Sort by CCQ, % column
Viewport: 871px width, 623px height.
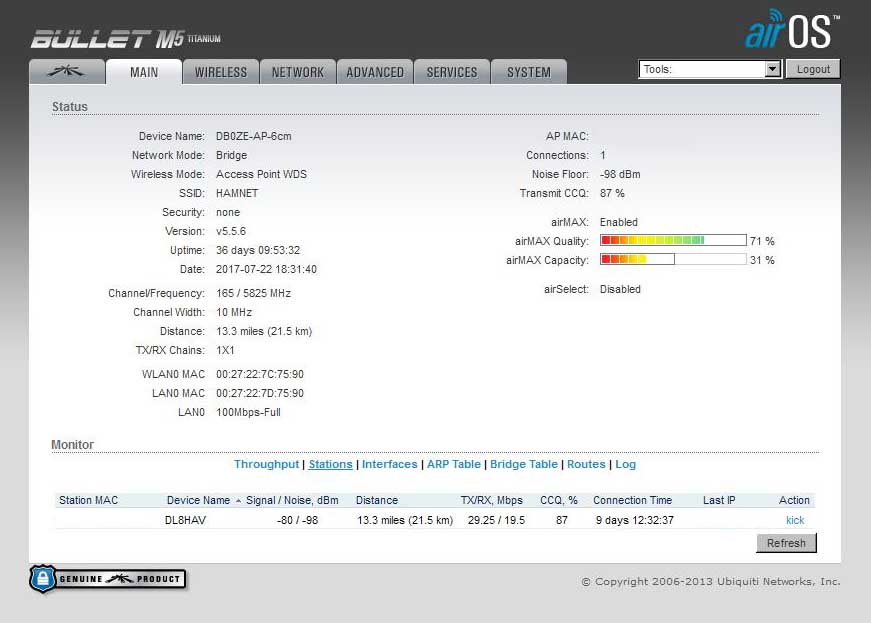pyautogui.click(x=559, y=500)
